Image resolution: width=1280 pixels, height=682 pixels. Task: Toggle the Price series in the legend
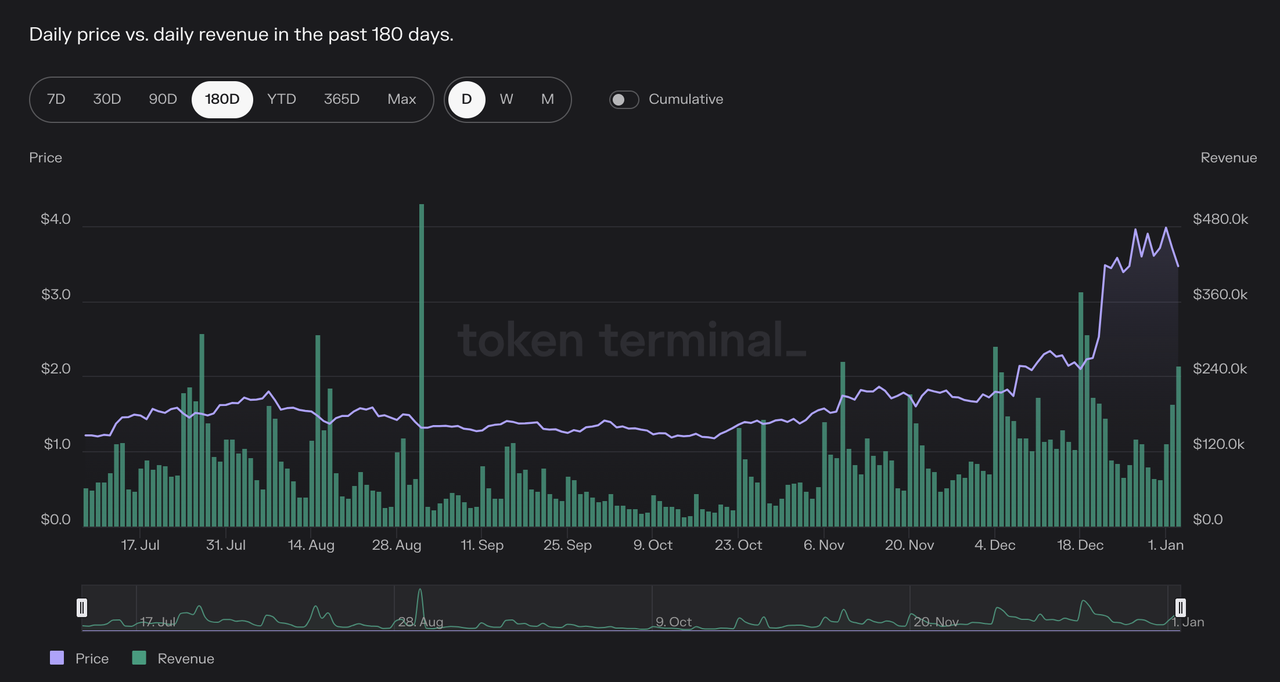pos(93,658)
